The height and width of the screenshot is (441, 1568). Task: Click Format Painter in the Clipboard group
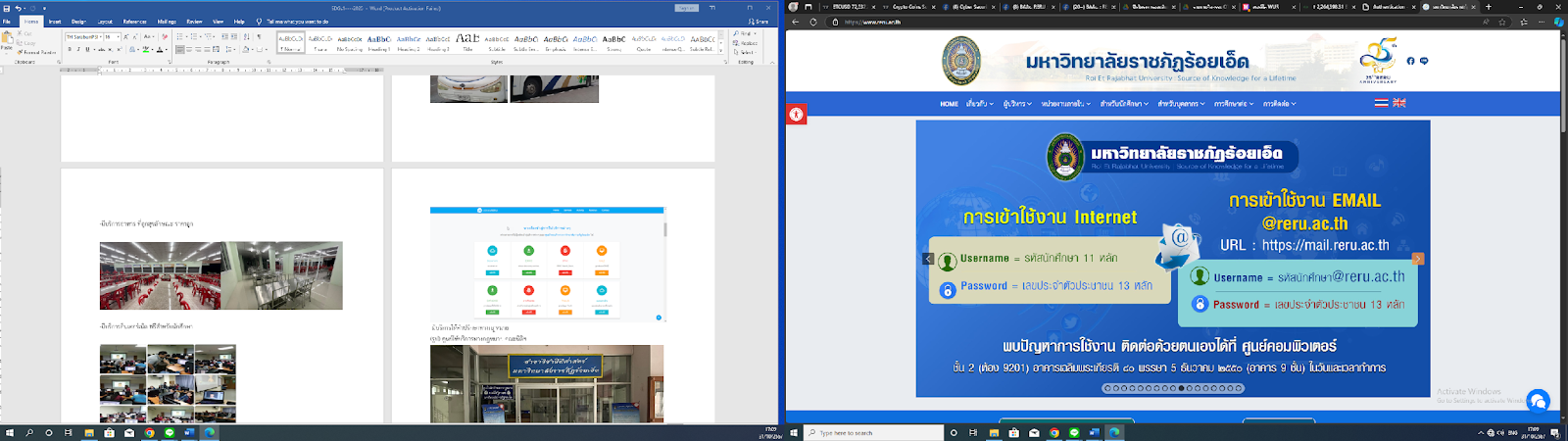[x=36, y=52]
